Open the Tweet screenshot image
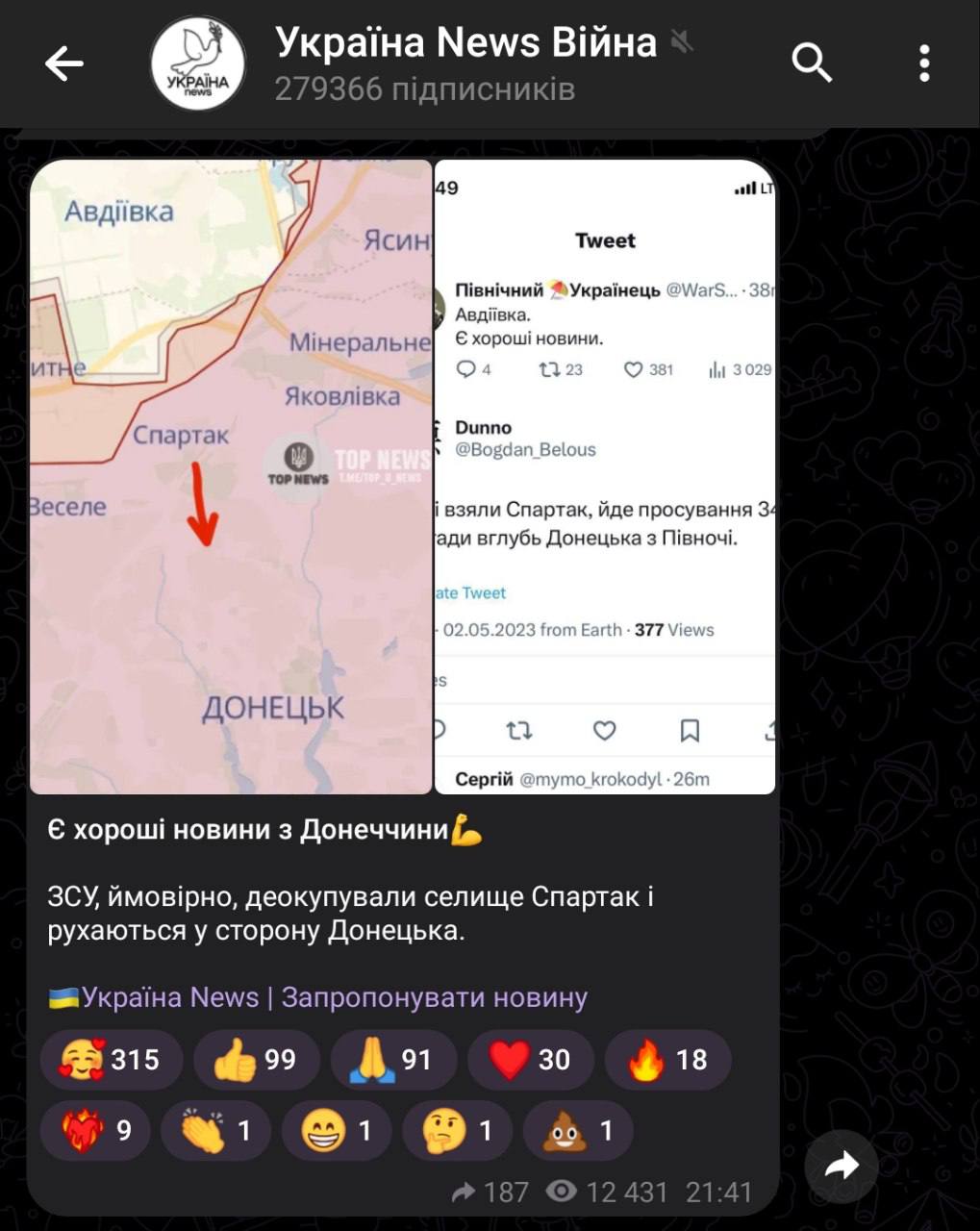The width and height of the screenshot is (980, 1231). [x=605, y=476]
